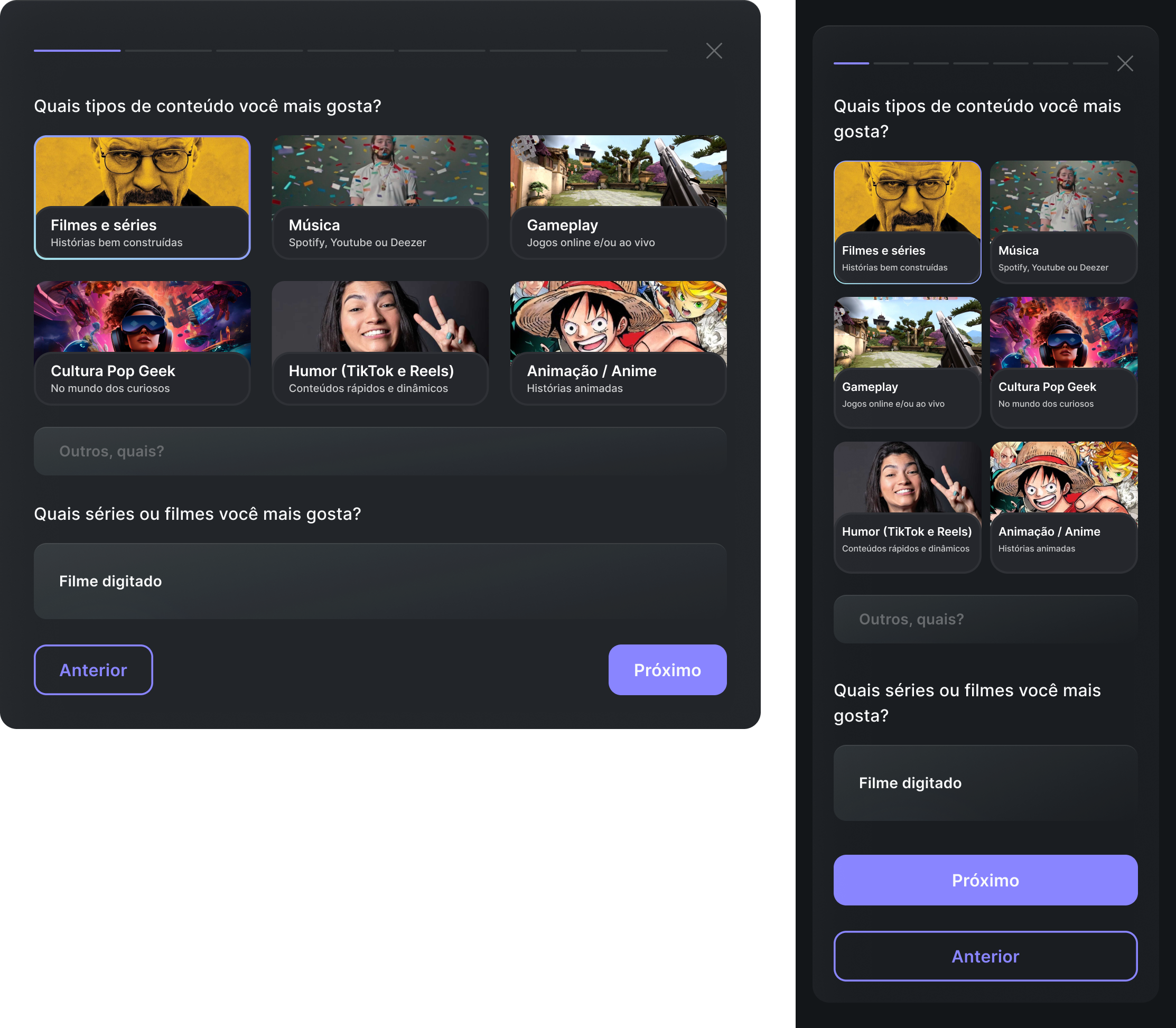Viewport: 1176px width, 1028px height.
Task: Close the mobile modal with the X icon
Action: [x=1125, y=64]
